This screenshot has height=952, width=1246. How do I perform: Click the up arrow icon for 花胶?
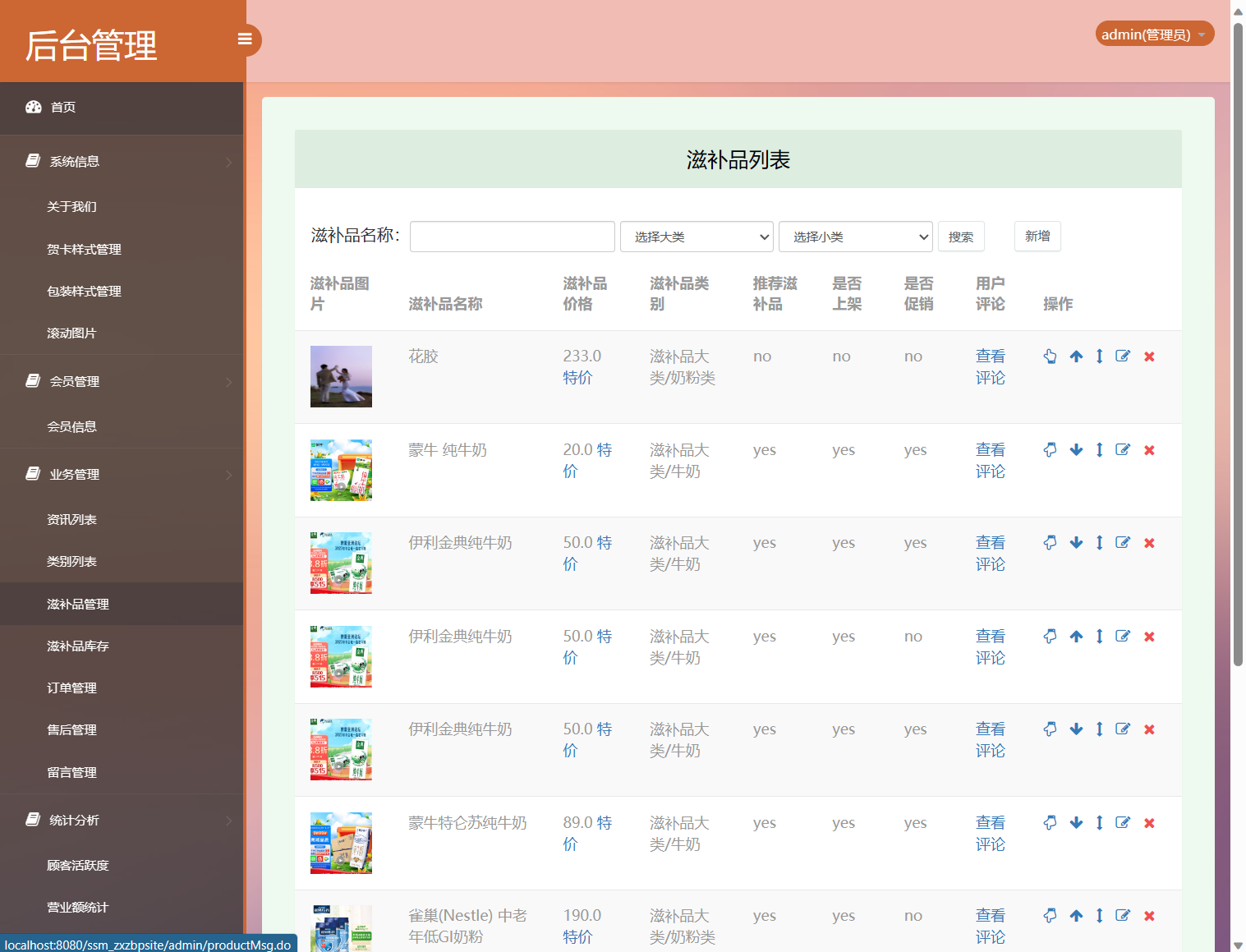point(1076,356)
